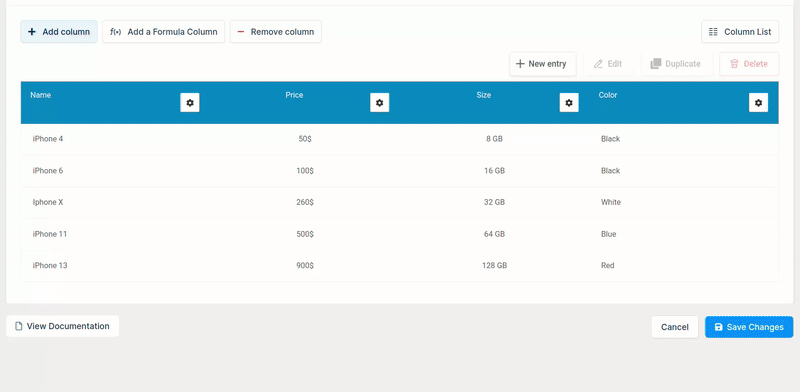The image size is (800, 392).
Task: Add a Formula Column
Action: (164, 32)
